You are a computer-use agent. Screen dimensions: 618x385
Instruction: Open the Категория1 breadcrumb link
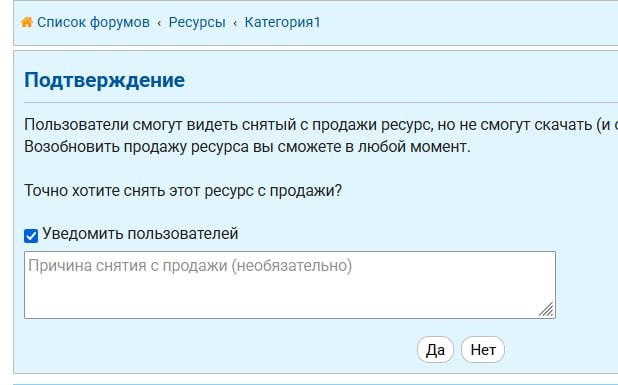click(x=282, y=22)
